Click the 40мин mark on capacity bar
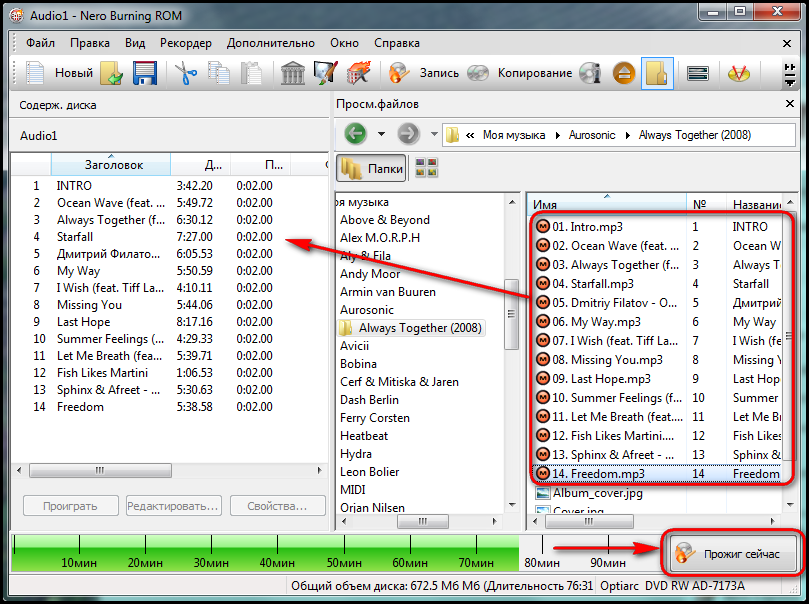Image resolution: width=809 pixels, height=604 pixels. 277,562
